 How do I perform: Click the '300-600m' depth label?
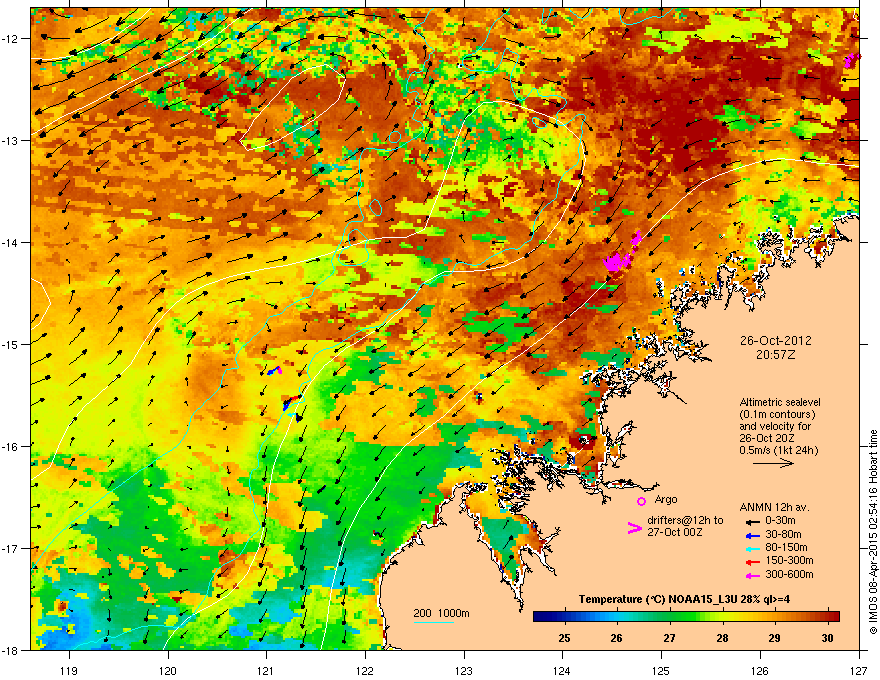pos(789,575)
